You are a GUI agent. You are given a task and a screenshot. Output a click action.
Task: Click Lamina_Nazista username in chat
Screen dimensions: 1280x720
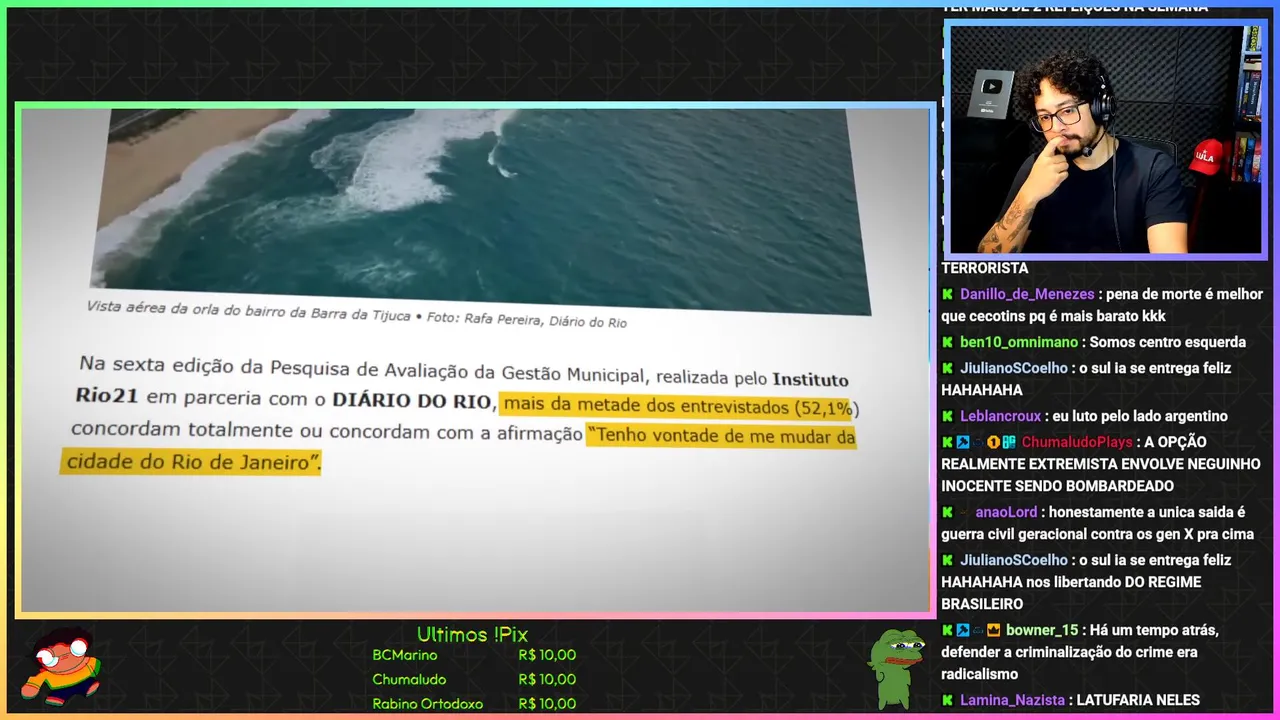click(1012, 700)
